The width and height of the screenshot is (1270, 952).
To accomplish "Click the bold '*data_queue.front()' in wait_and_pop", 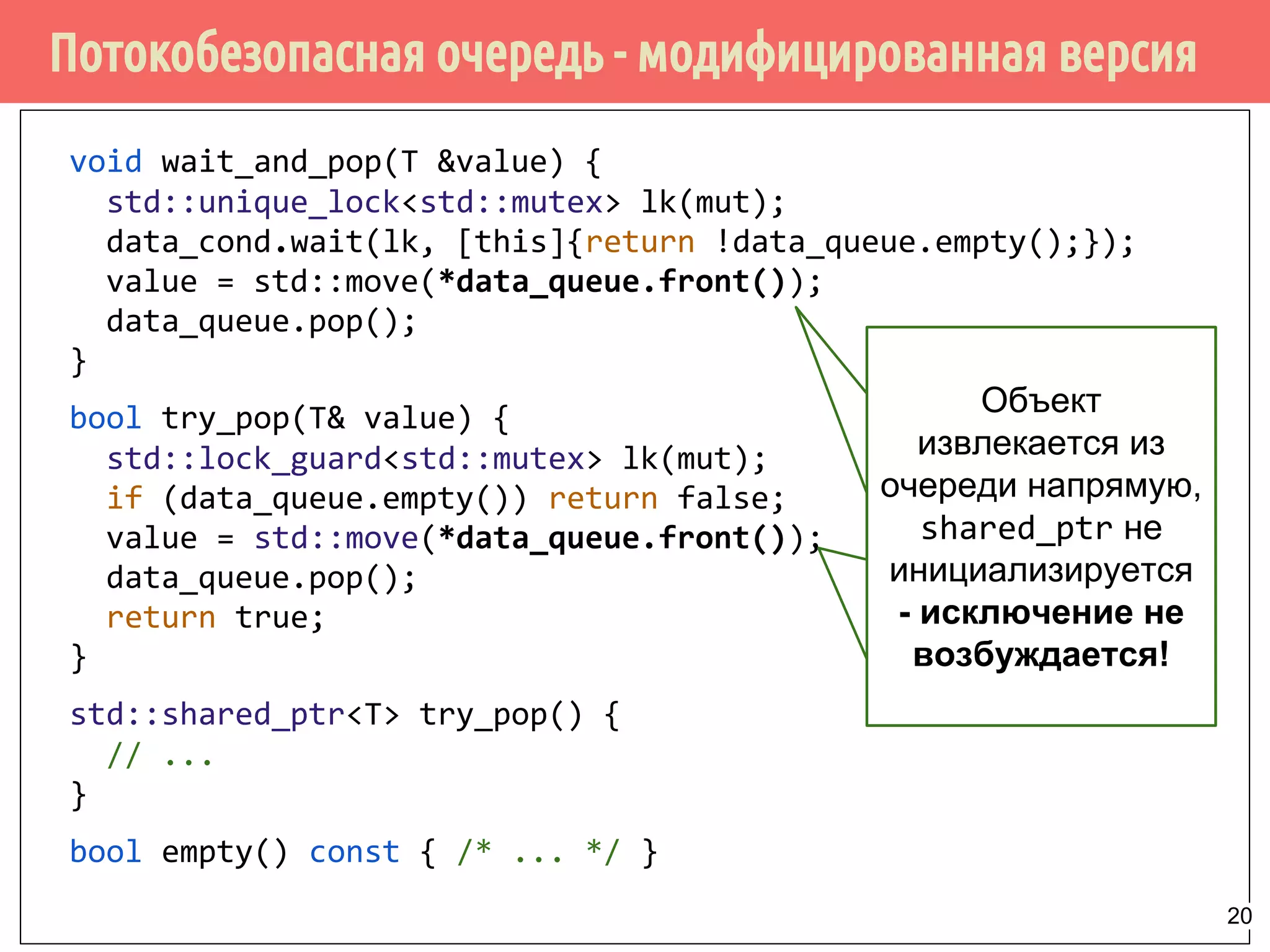I will pyautogui.click(x=612, y=283).
